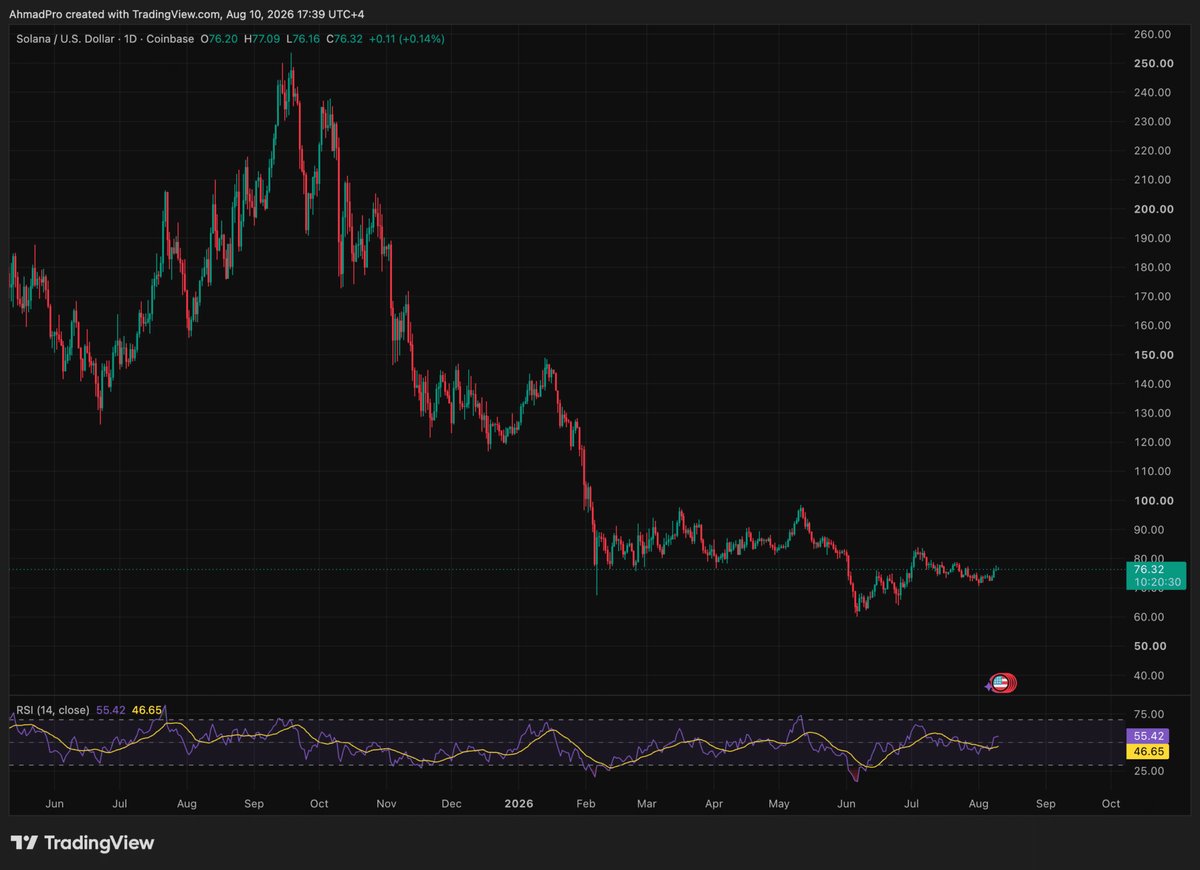Click the 130.00 price axis label
The image size is (1200, 870).
coord(1152,413)
